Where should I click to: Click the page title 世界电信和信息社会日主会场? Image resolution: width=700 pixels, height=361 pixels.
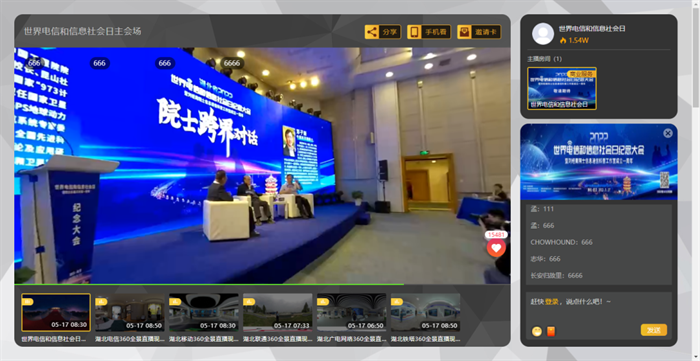coord(83,31)
